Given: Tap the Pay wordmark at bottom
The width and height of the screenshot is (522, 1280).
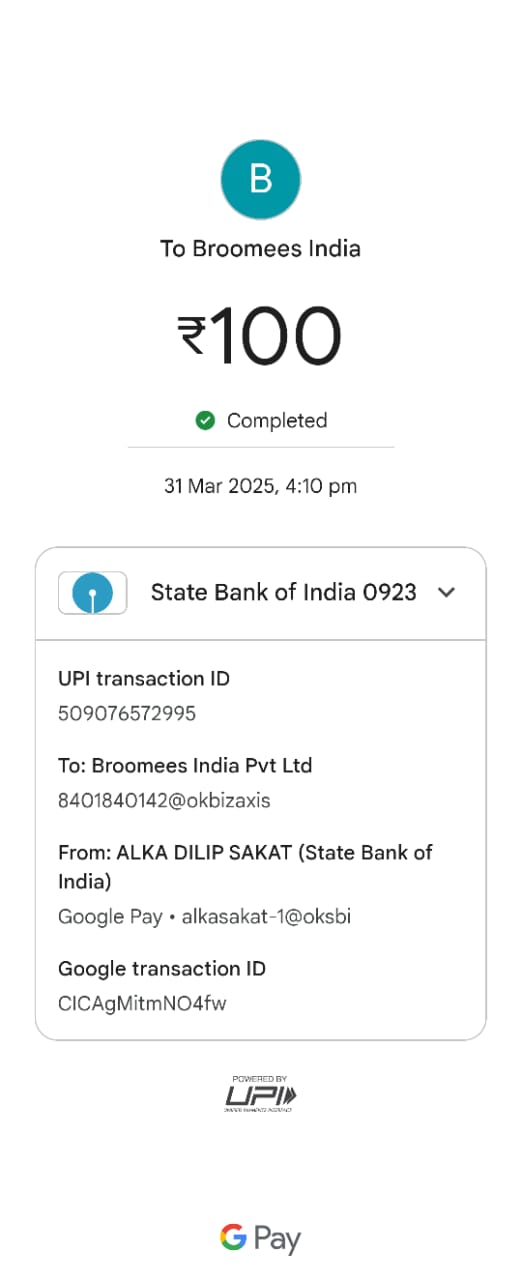Looking at the screenshot, I should tap(277, 1241).
